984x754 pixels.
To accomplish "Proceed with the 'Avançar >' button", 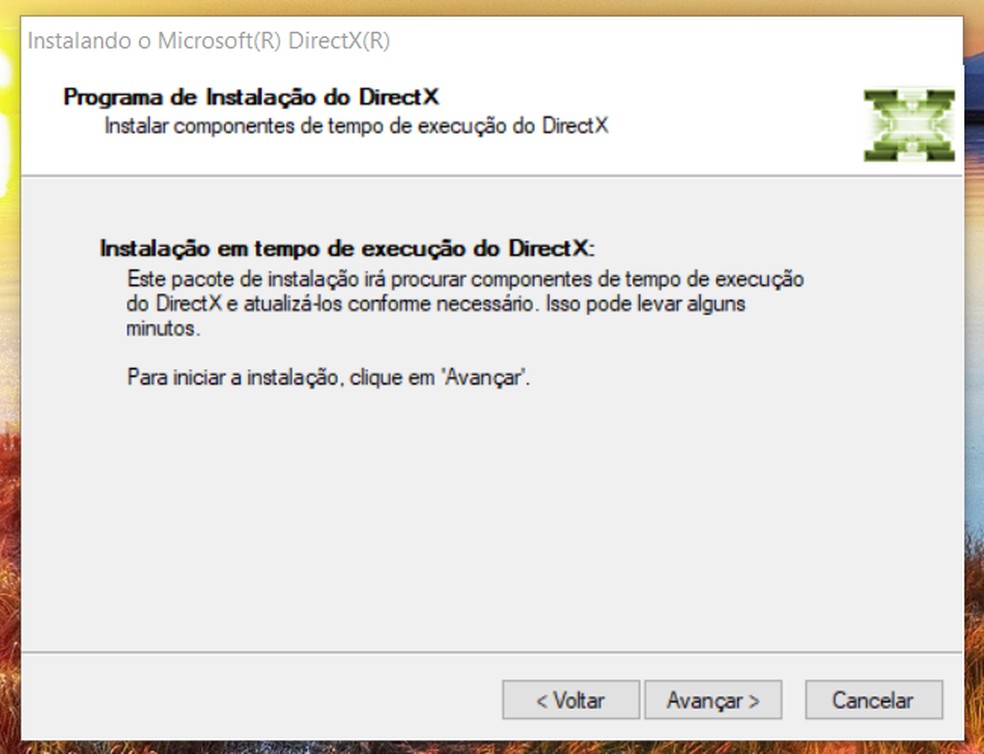I will click(713, 699).
